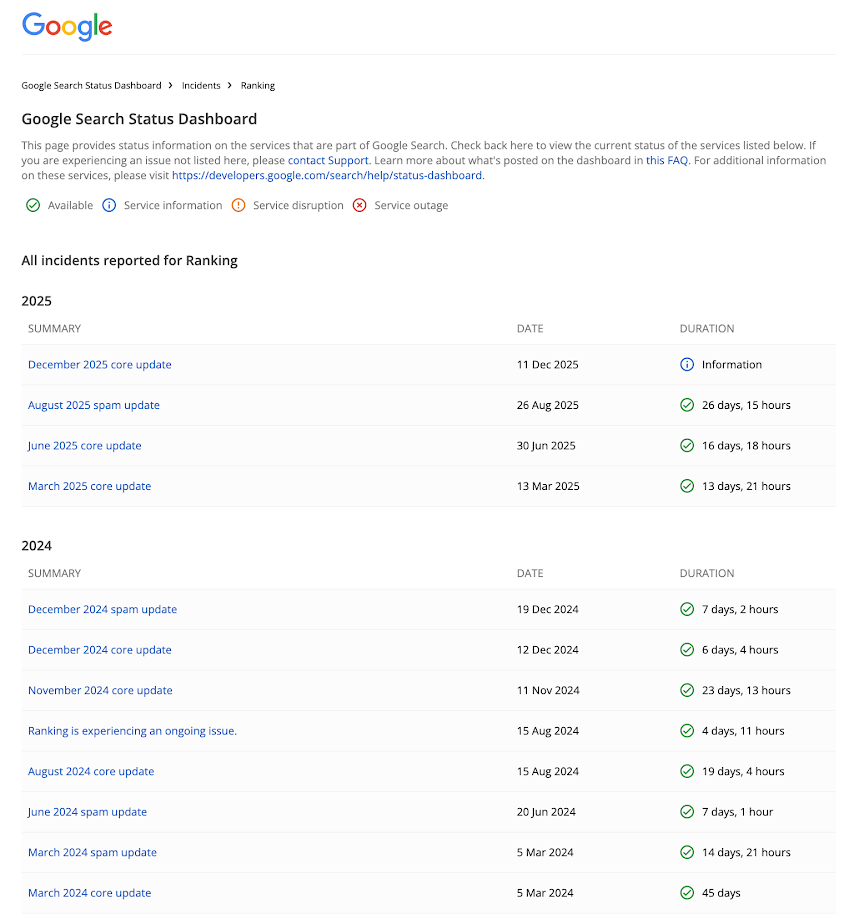
Task: Click the Information icon for December 2025 core update
Action: pyautogui.click(x=686, y=365)
